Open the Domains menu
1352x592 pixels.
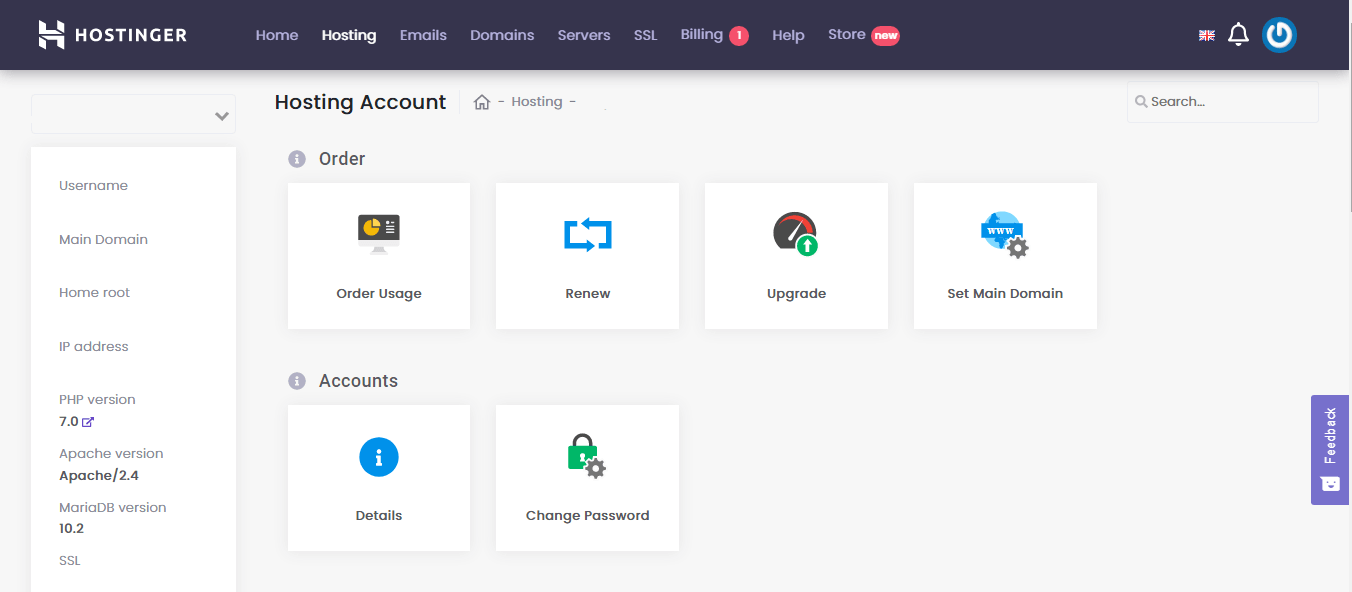tap(502, 35)
